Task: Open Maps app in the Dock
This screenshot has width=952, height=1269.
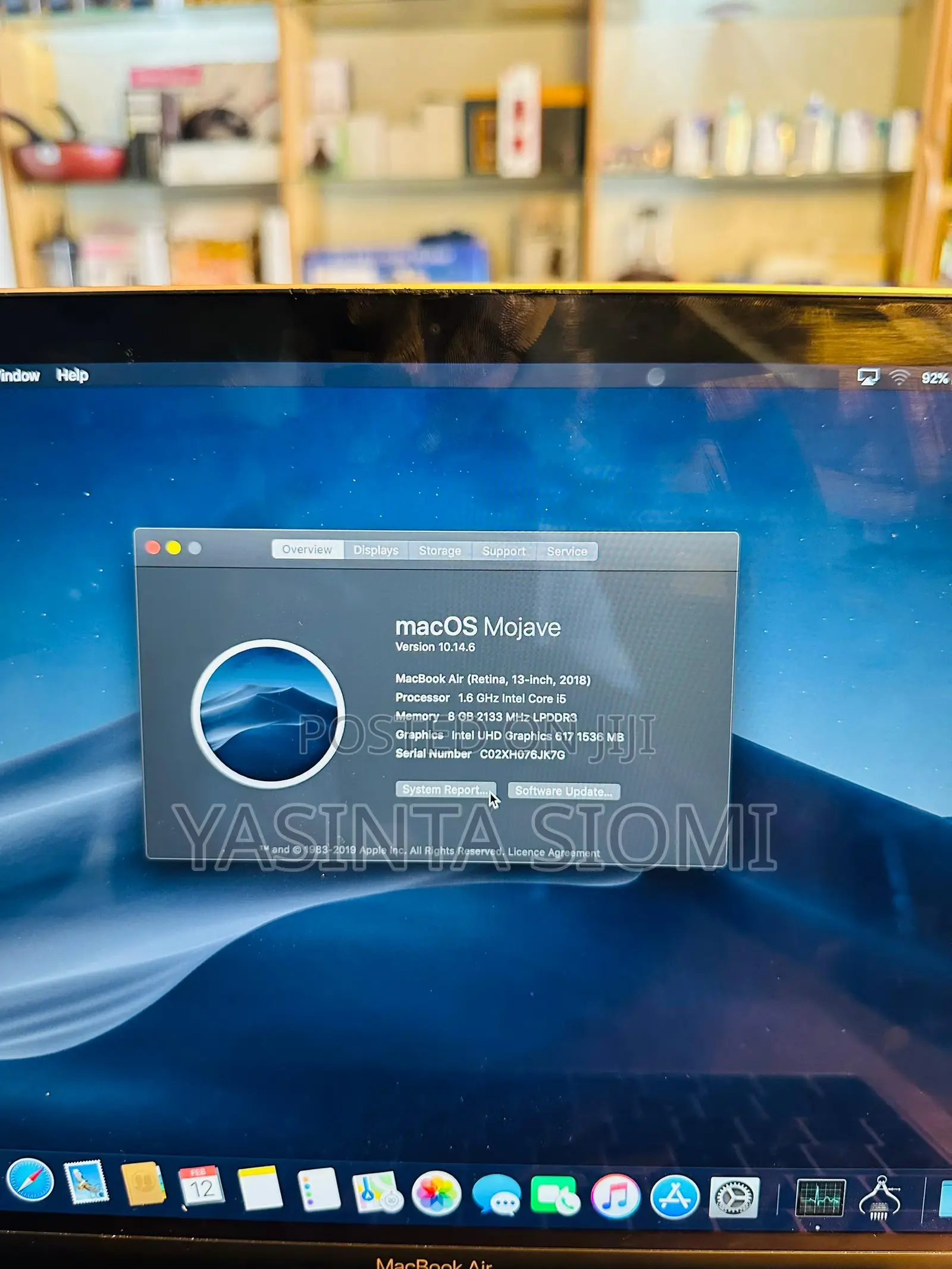Action: point(377,1192)
